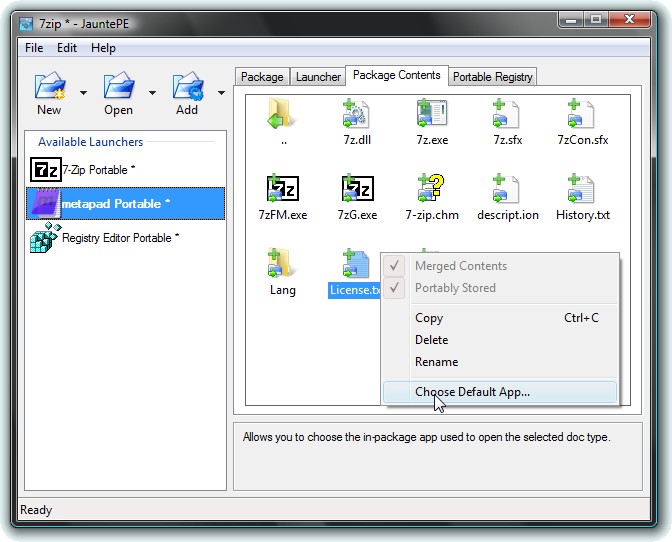The image size is (672, 542).
Task: Choose Delete from the context menu
Action: coord(500,340)
